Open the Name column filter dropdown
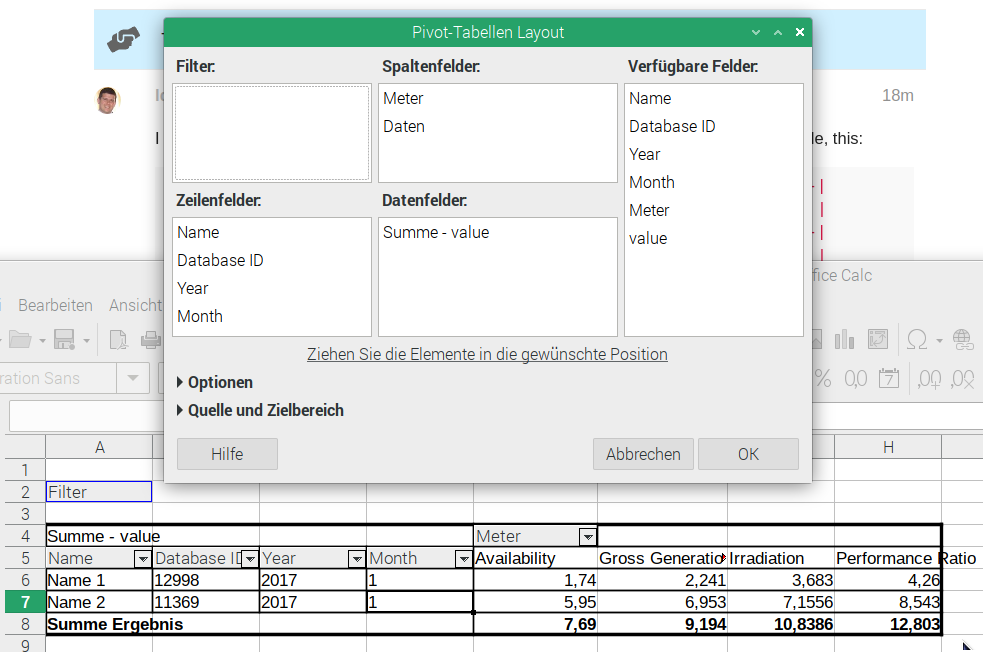This screenshot has width=983, height=652. (143, 559)
